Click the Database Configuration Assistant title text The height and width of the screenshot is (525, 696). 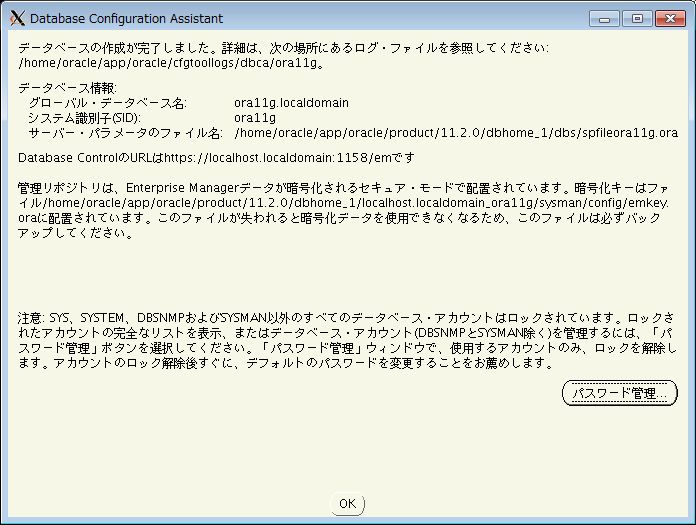click(127, 19)
